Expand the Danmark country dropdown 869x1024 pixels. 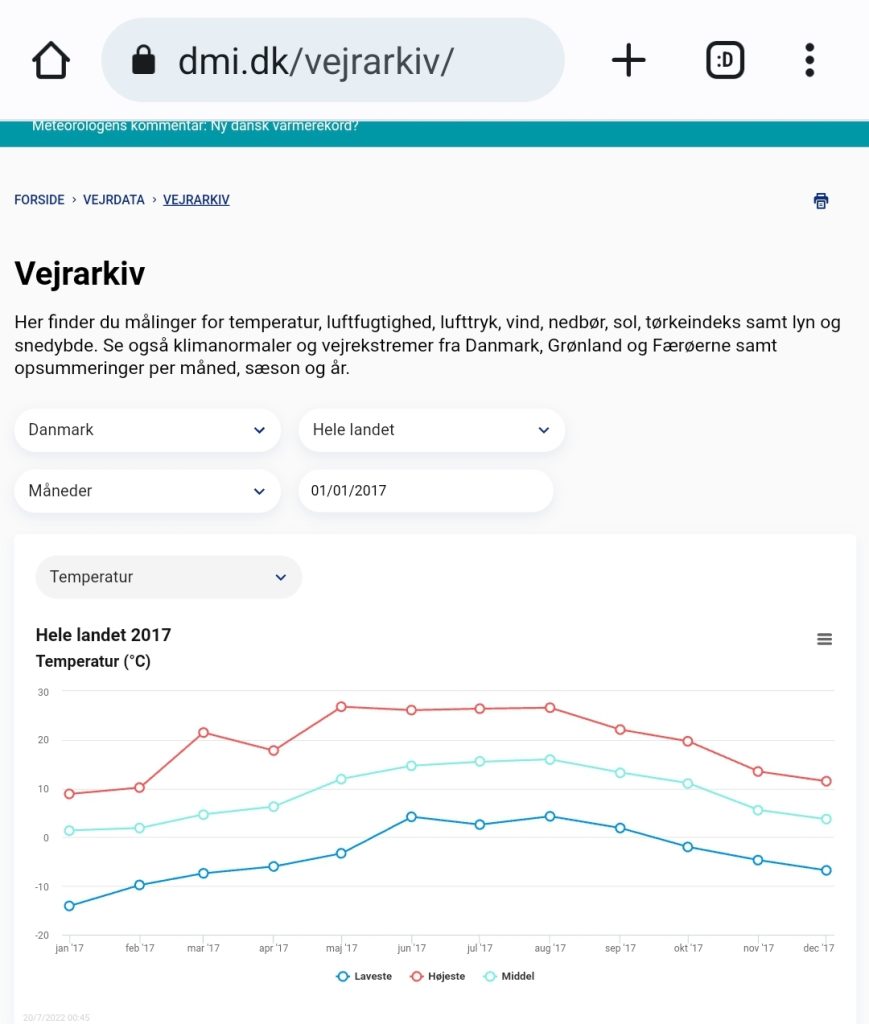pyautogui.click(x=147, y=430)
